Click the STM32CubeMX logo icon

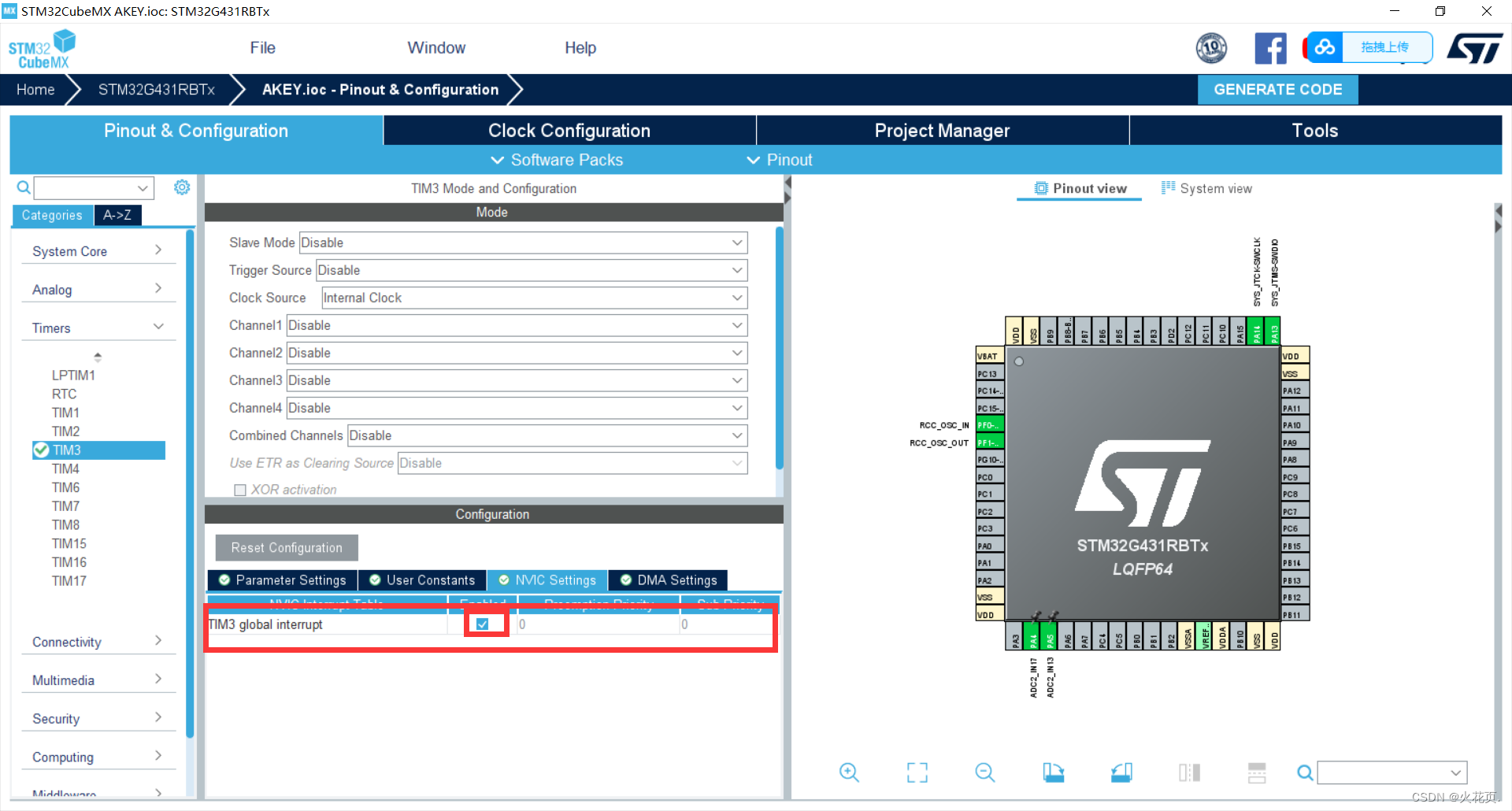pos(42,49)
